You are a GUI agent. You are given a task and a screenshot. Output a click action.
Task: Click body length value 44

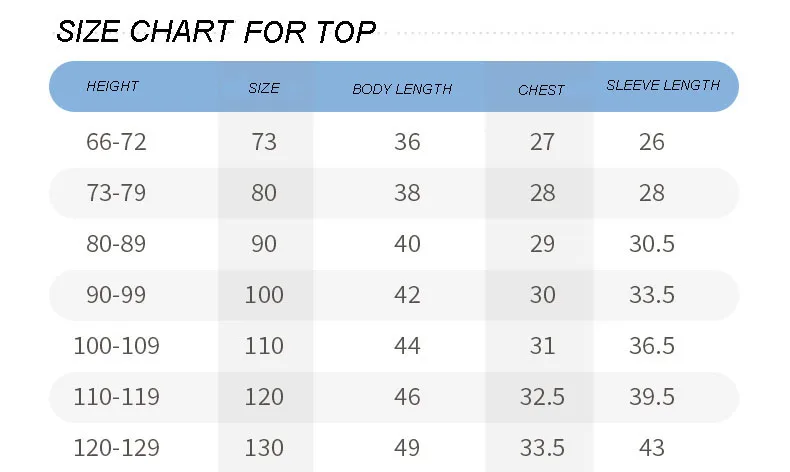point(407,346)
